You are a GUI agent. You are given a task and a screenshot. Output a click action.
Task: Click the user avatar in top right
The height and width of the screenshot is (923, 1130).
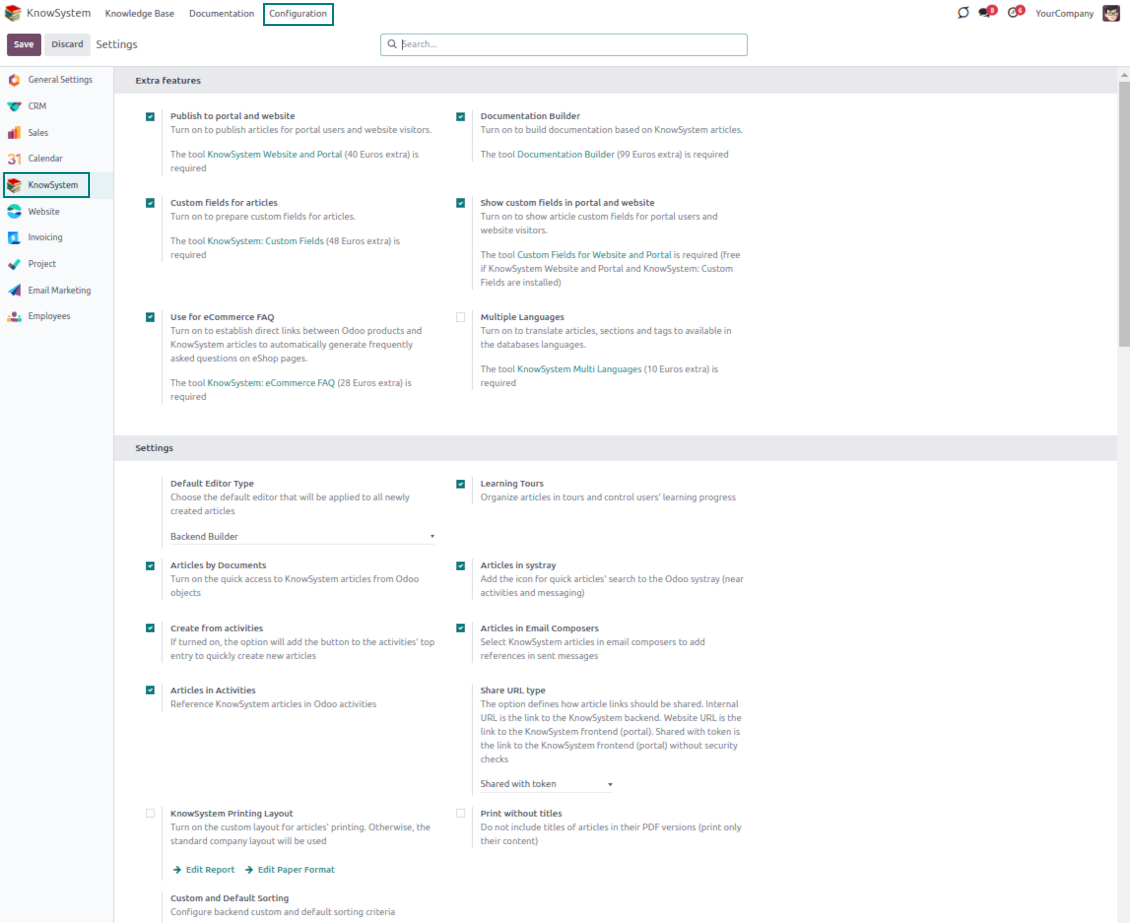[x=1111, y=13]
